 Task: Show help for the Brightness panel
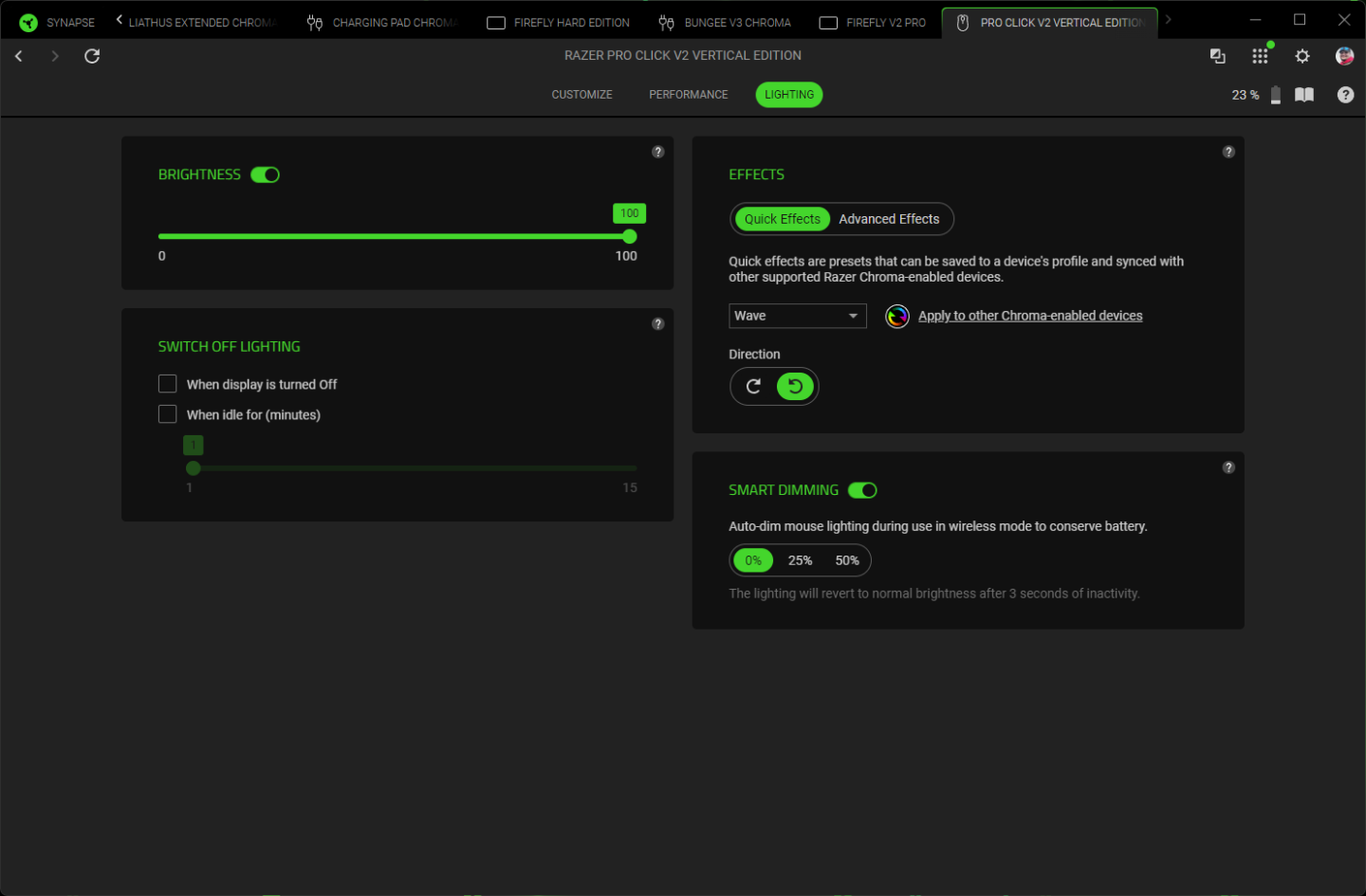658,152
